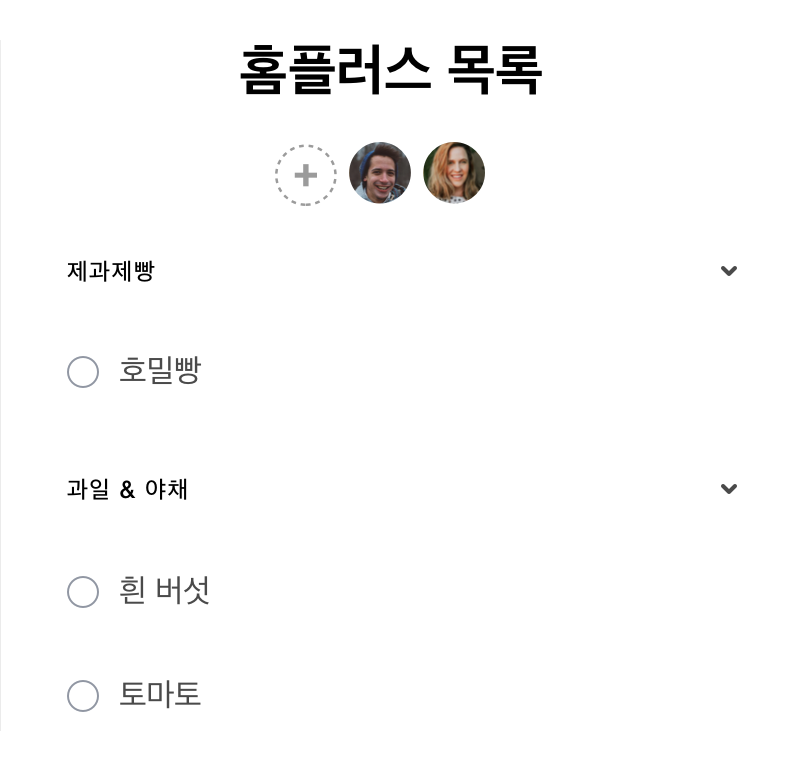Check off 호밀빵 from the list
The width and height of the screenshot is (800, 784).
point(83,372)
